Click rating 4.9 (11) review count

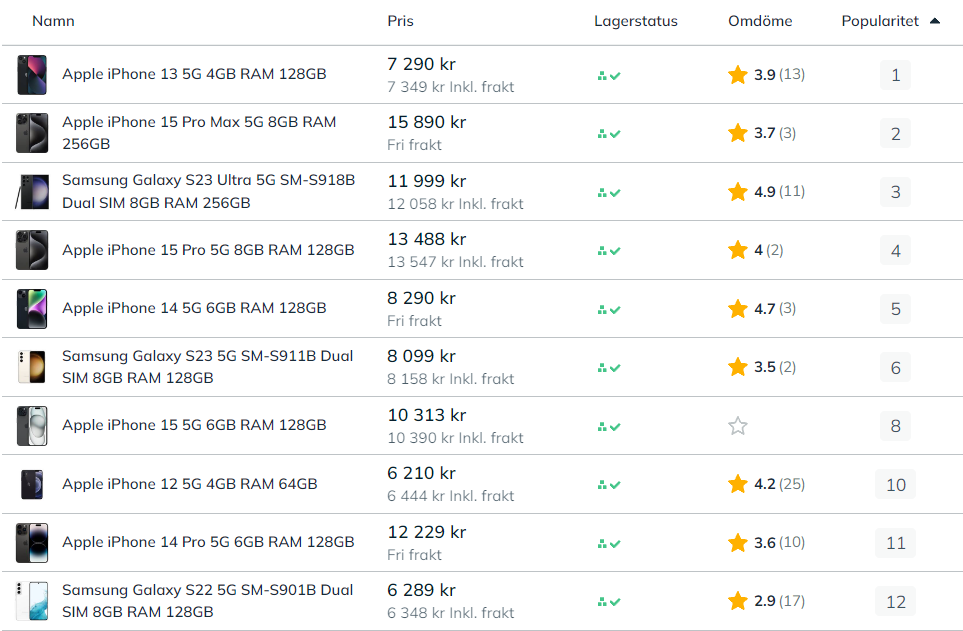coord(792,192)
